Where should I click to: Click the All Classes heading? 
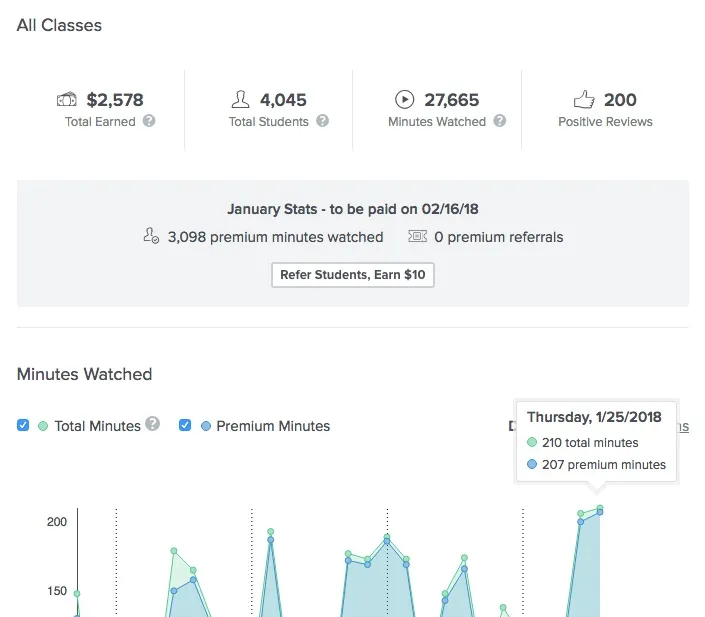59,25
